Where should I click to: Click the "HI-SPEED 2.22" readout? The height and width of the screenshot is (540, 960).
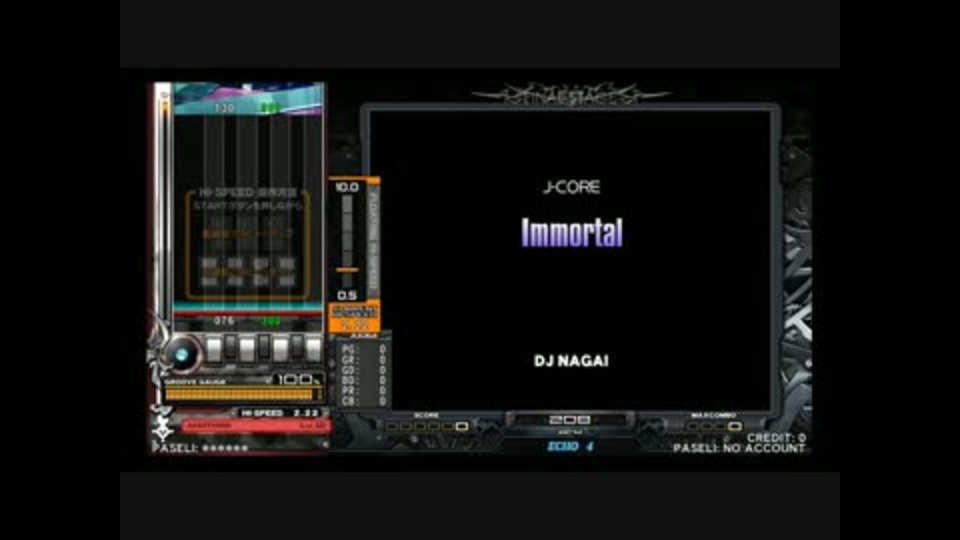pos(279,413)
